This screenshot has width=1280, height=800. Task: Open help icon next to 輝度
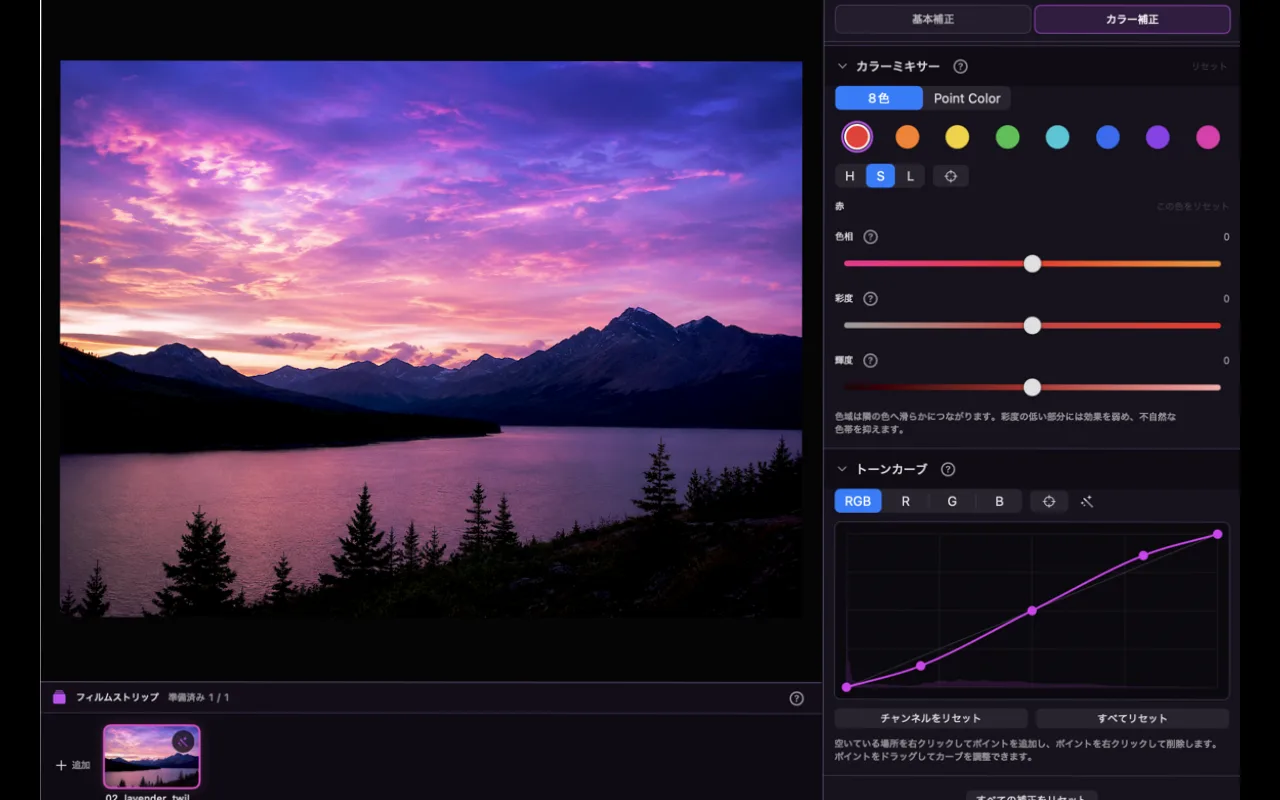pyautogui.click(x=870, y=360)
